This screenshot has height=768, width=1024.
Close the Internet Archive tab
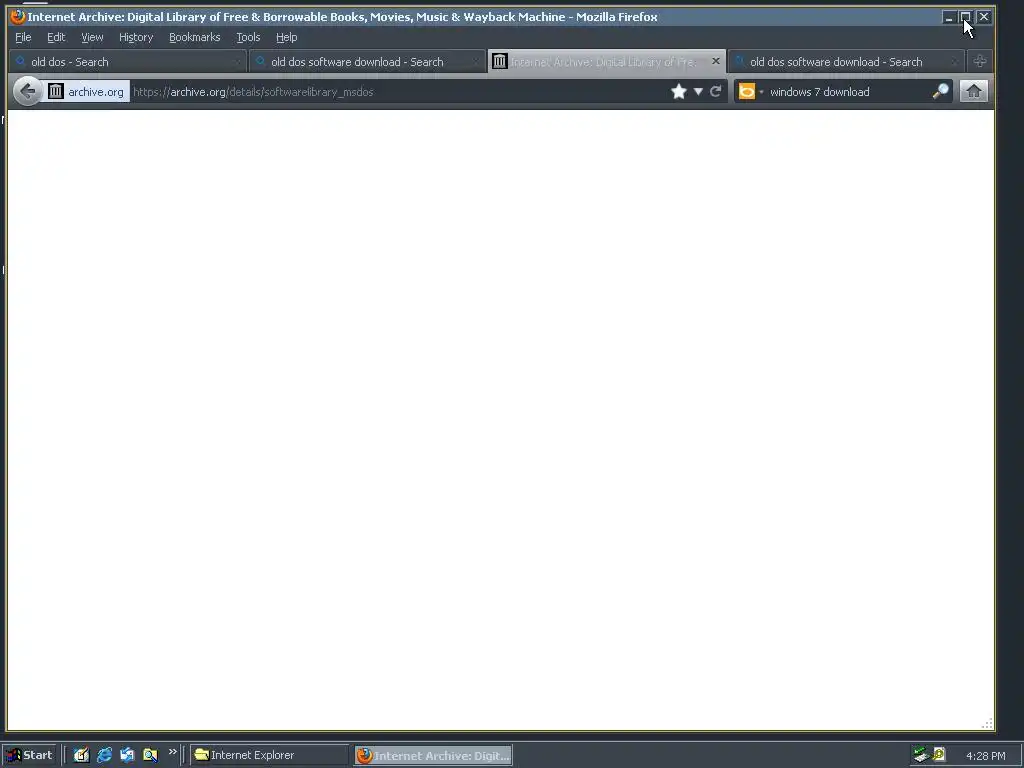click(x=716, y=61)
